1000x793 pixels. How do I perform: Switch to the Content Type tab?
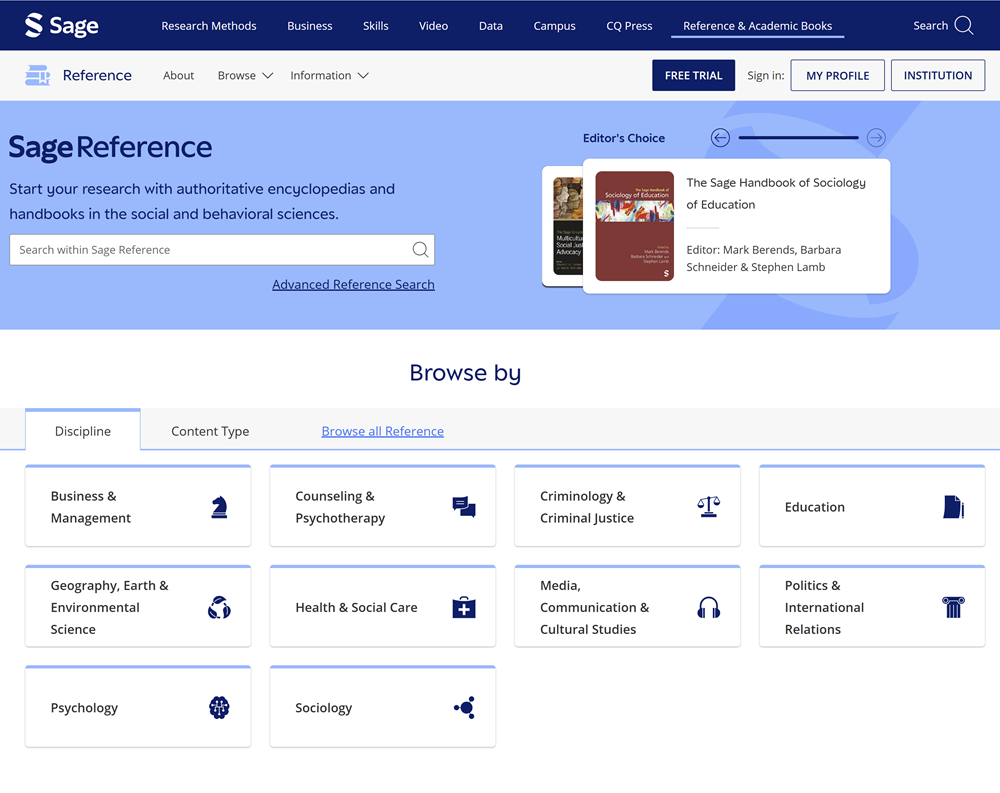(x=210, y=431)
